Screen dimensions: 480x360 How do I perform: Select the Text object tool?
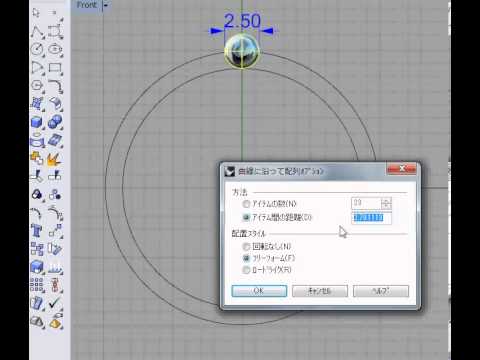click(37, 230)
